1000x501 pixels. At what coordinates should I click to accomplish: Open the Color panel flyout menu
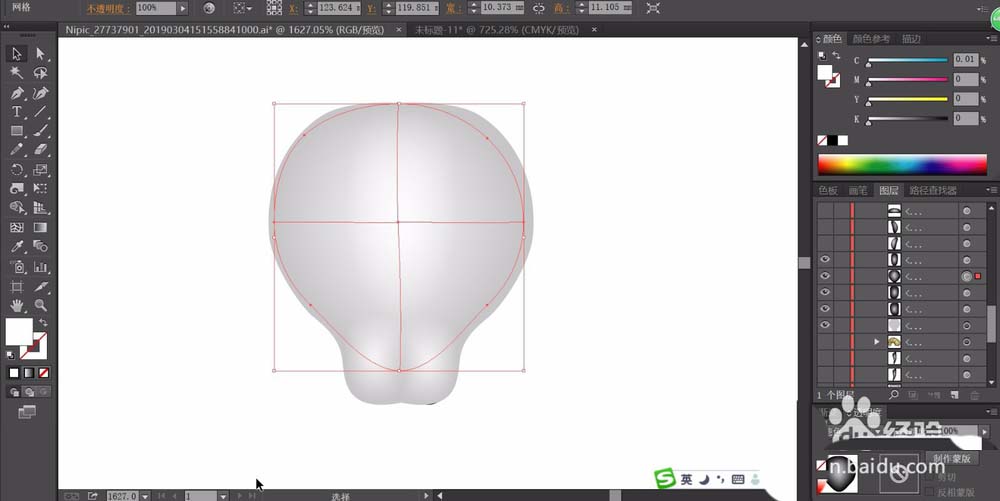coord(990,39)
